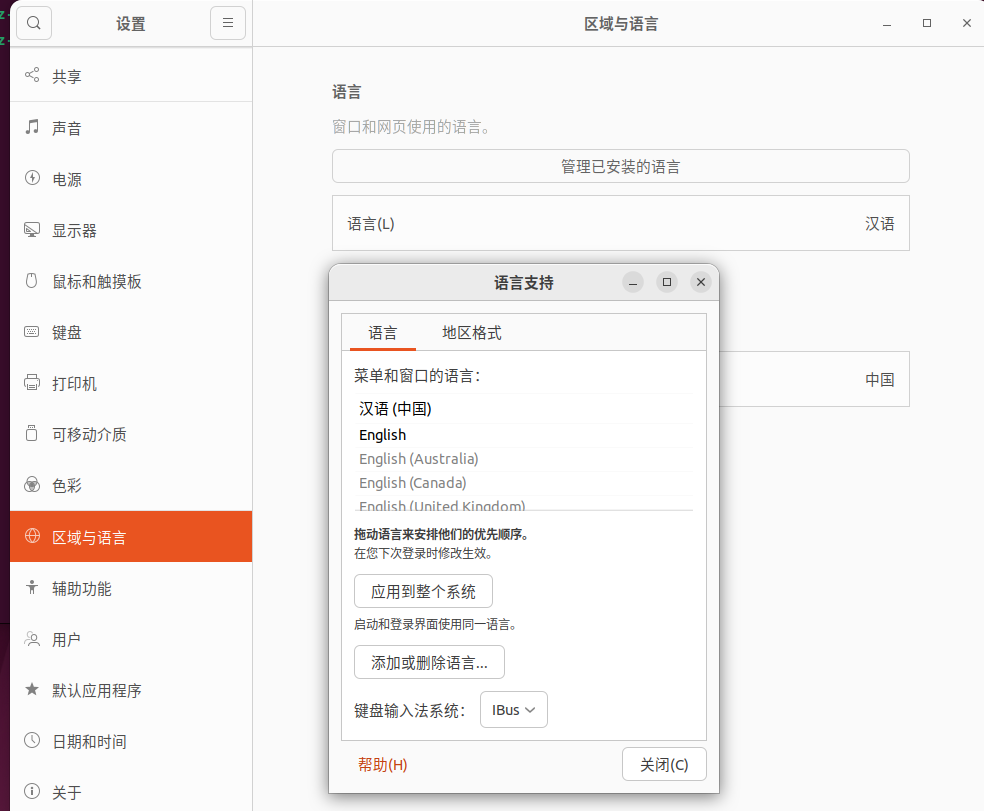Click the 关闭(C) button
Image resolution: width=984 pixels, height=811 pixels.
pos(664,765)
